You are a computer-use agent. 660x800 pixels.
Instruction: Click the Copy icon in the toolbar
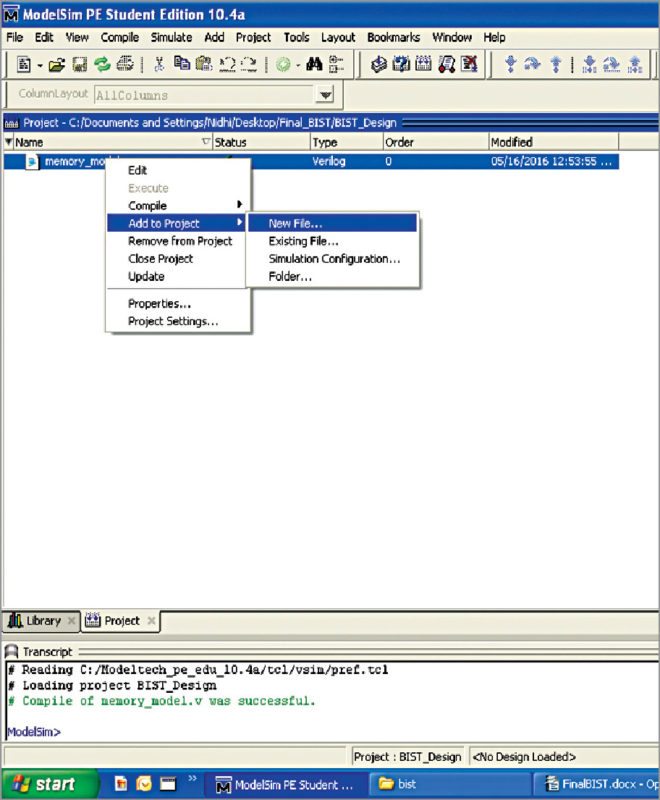click(x=181, y=64)
